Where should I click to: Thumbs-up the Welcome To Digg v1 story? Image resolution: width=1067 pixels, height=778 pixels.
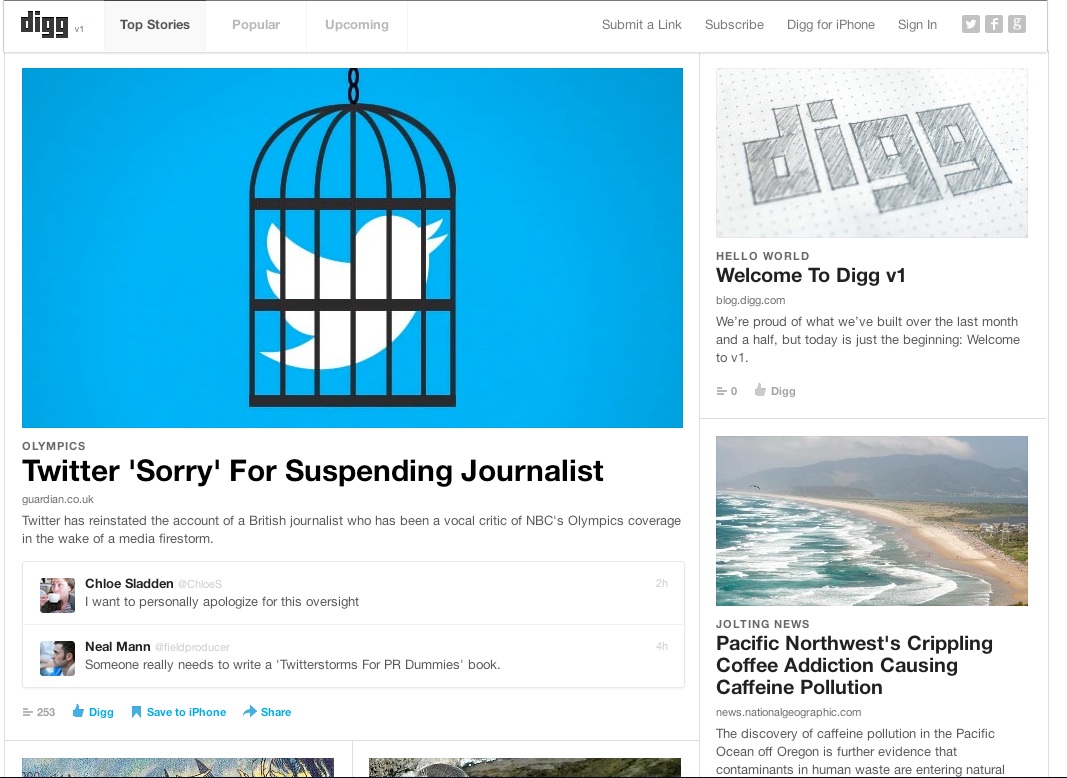760,391
